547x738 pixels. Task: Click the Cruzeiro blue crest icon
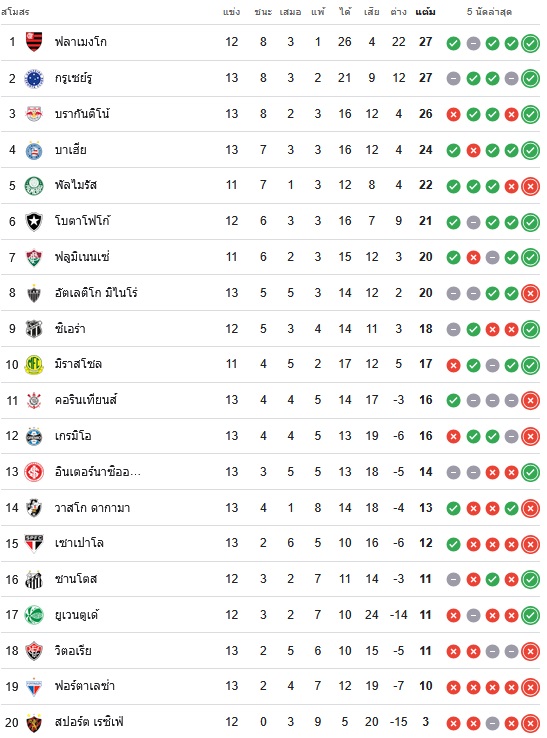[34, 78]
